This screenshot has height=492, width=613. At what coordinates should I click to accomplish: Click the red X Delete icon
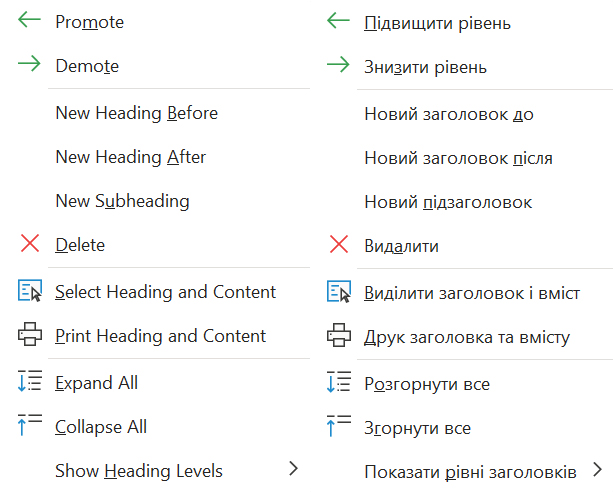(30, 244)
